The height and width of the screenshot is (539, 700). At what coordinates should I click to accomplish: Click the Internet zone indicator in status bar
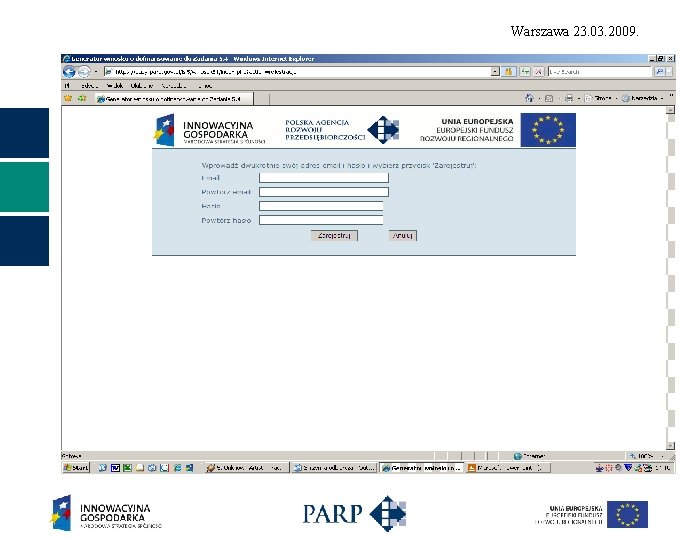pyautogui.click(x=530, y=456)
